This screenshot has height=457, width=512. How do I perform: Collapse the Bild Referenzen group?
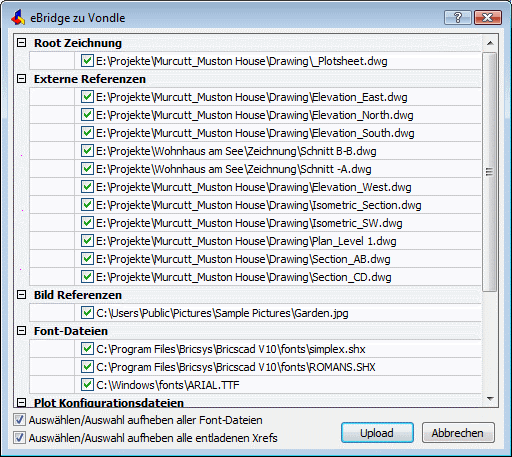pyautogui.click(x=22, y=295)
